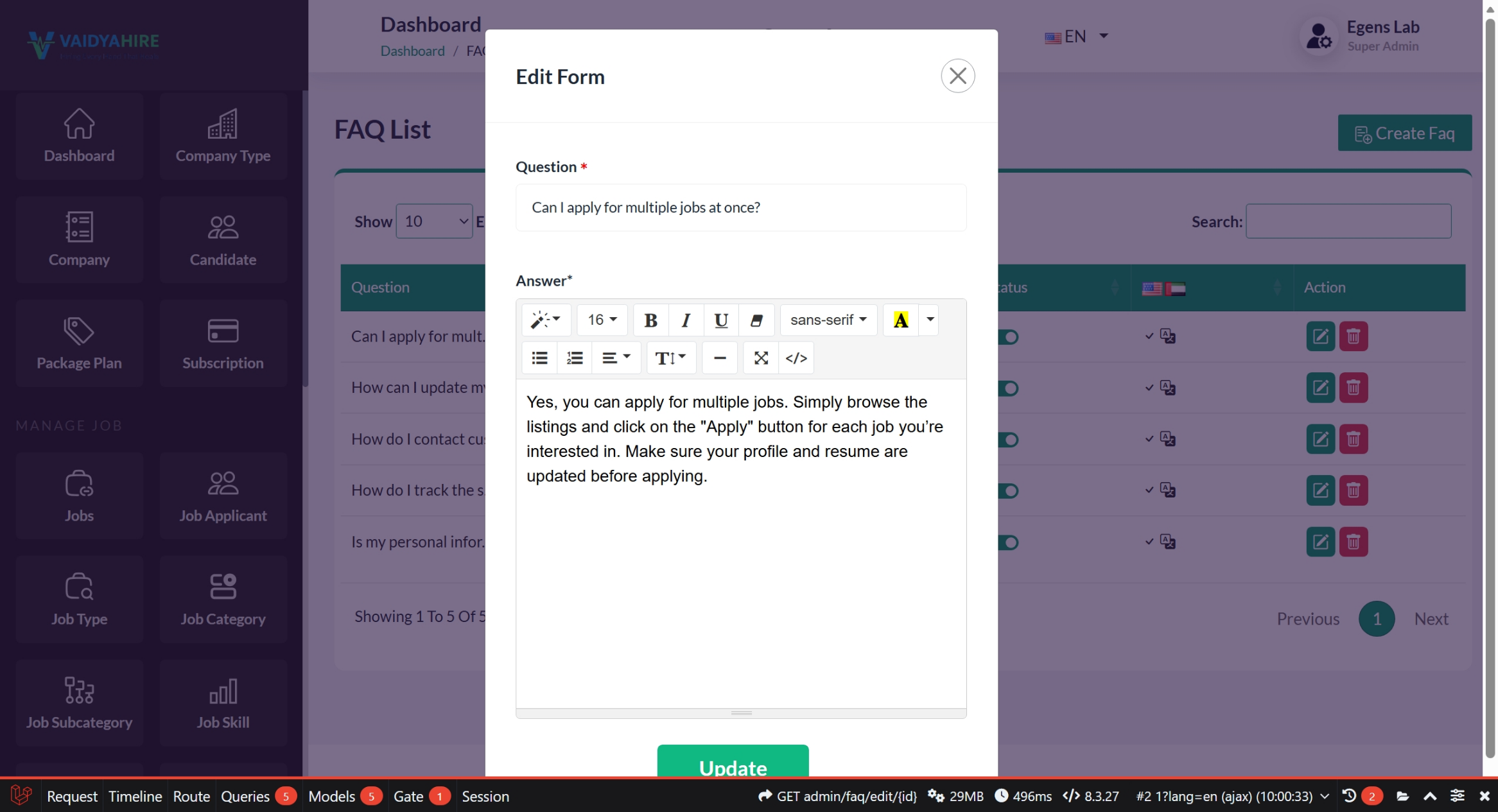
Task: Click the yellow highlight color button
Action: pos(900,320)
